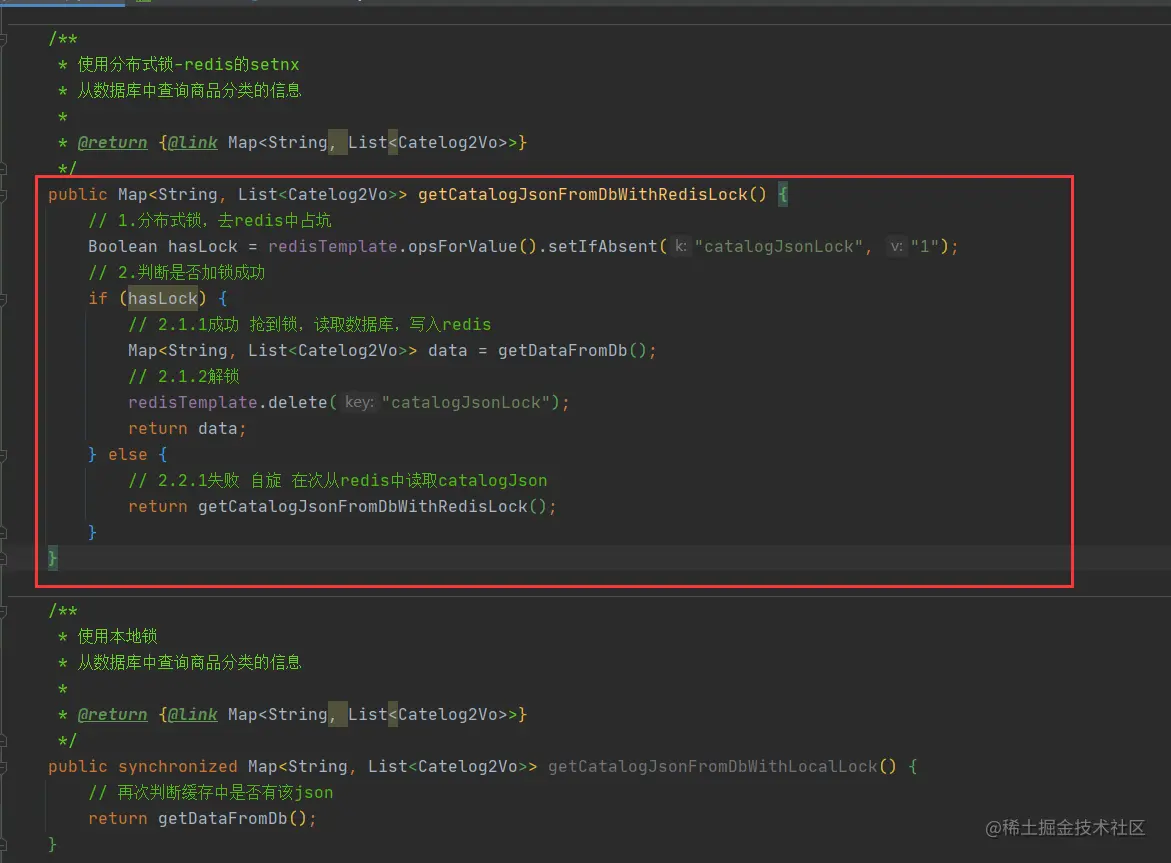Click the delete method call
The image size is (1171, 863).
(x=297, y=402)
